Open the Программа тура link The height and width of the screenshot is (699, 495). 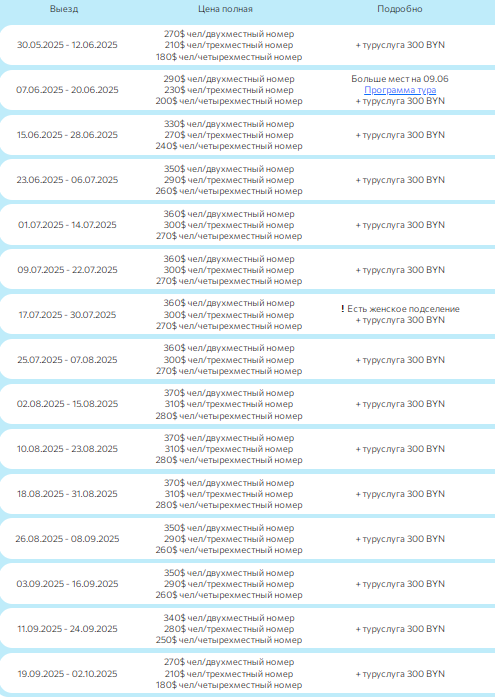[x=400, y=90]
